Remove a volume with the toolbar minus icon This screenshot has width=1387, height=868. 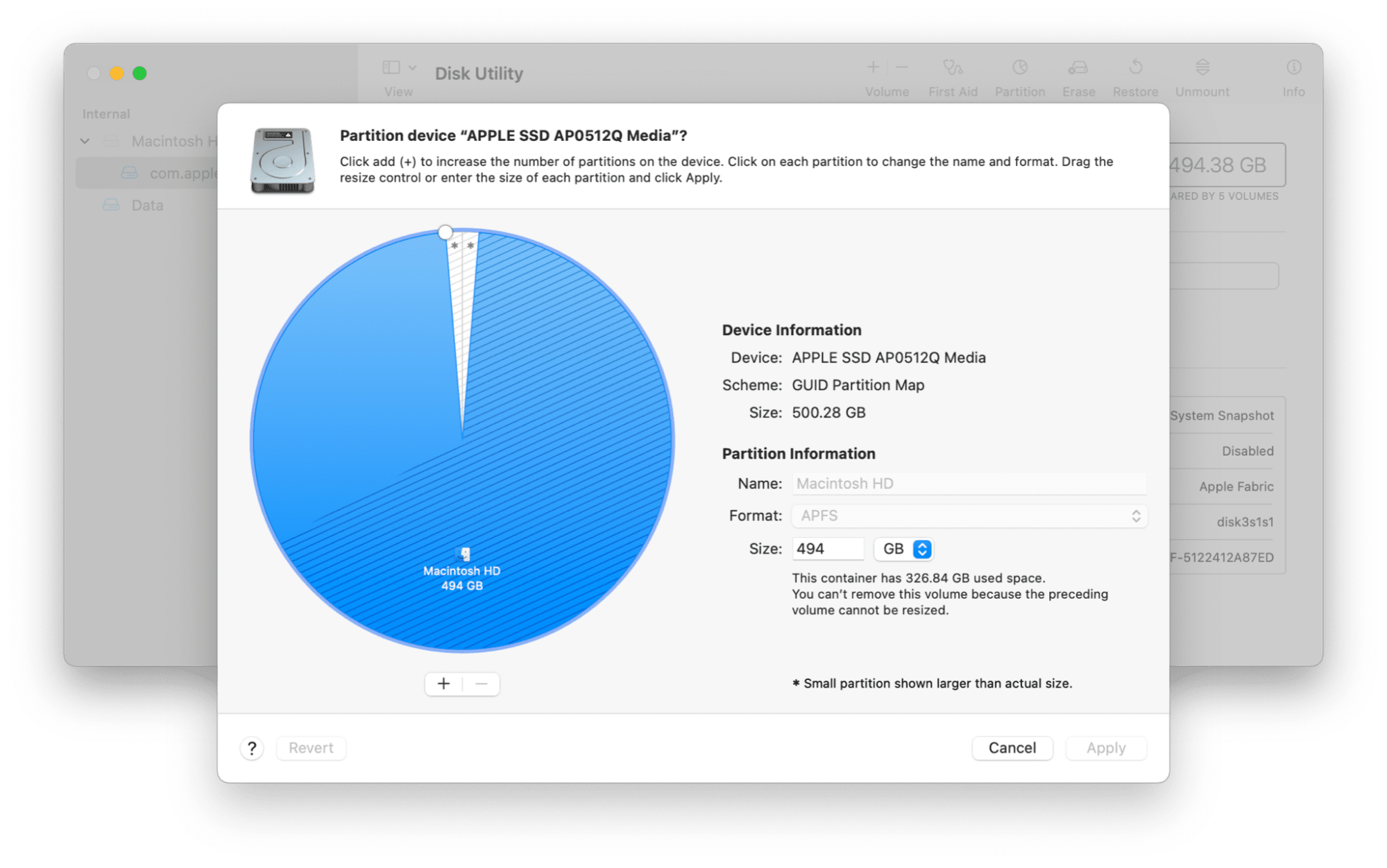pos(901,67)
